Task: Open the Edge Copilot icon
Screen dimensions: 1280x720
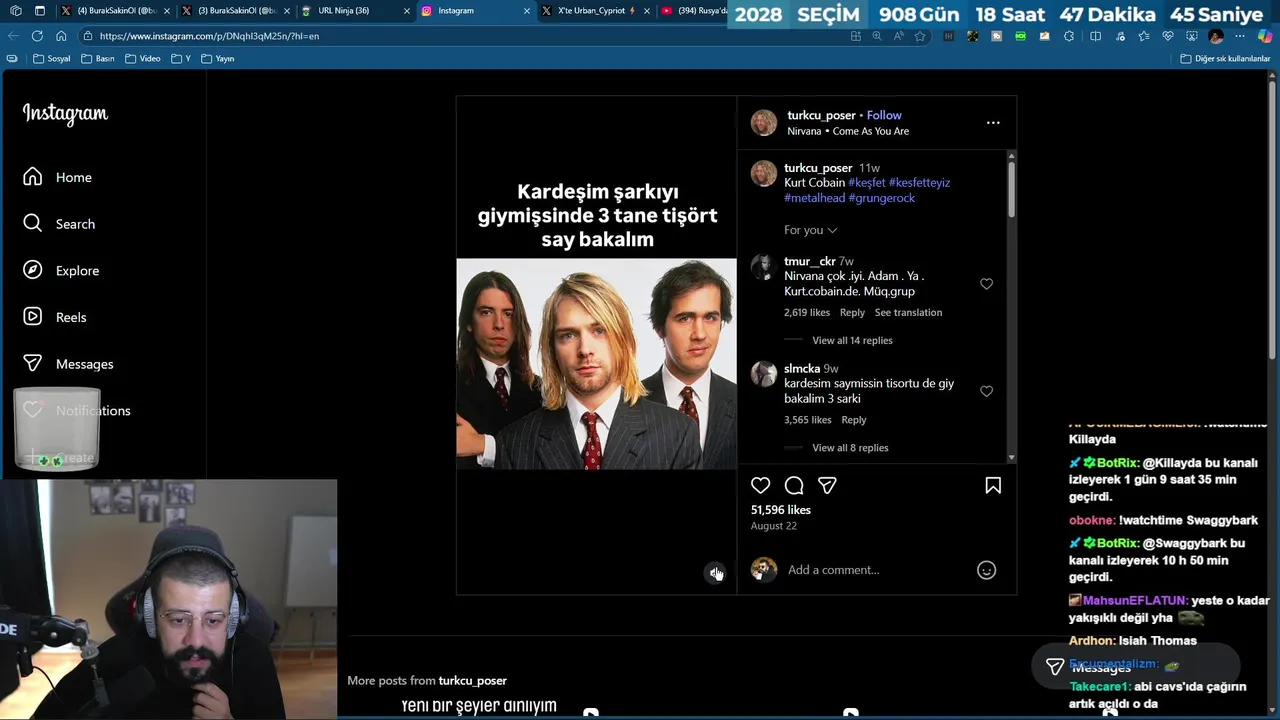Action: point(1265,36)
